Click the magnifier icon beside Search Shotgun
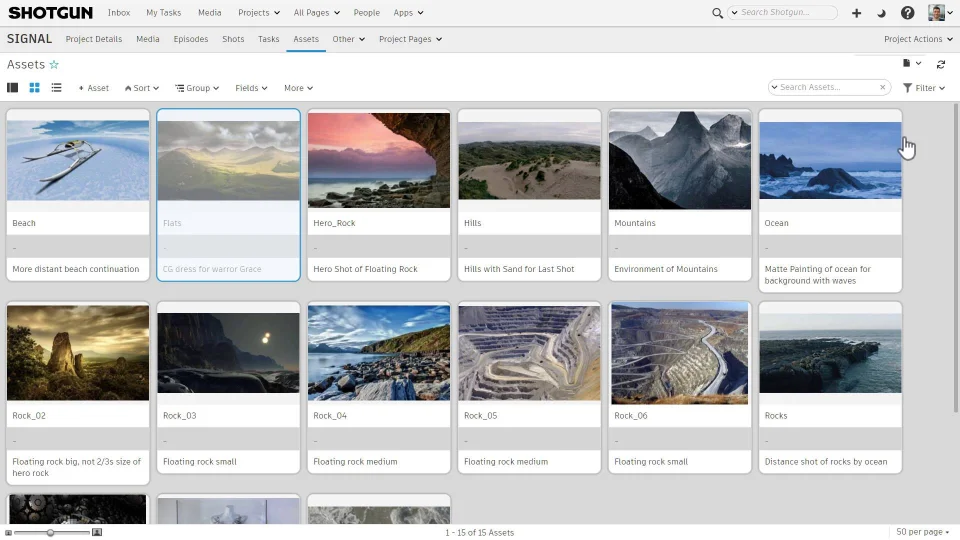The width and height of the screenshot is (960, 540). click(x=717, y=13)
